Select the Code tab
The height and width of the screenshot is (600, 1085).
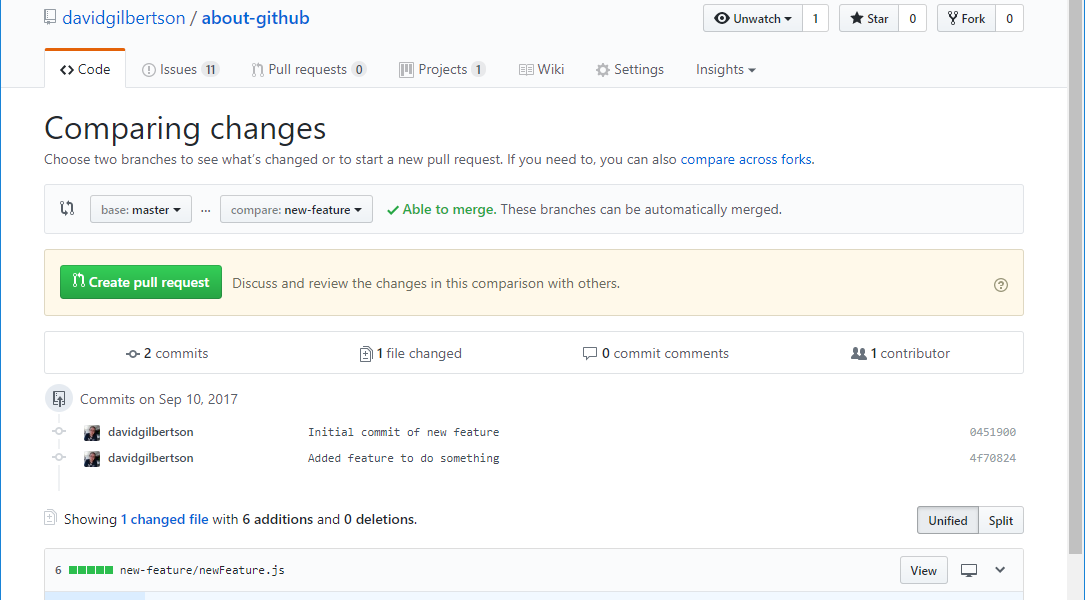pyautogui.click(x=85, y=69)
